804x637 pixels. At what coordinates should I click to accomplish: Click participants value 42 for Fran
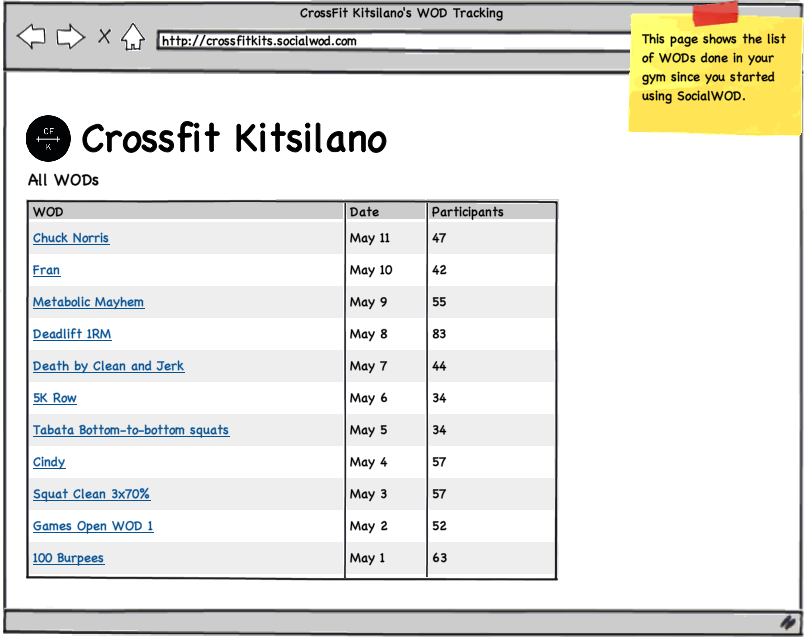coord(439,270)
